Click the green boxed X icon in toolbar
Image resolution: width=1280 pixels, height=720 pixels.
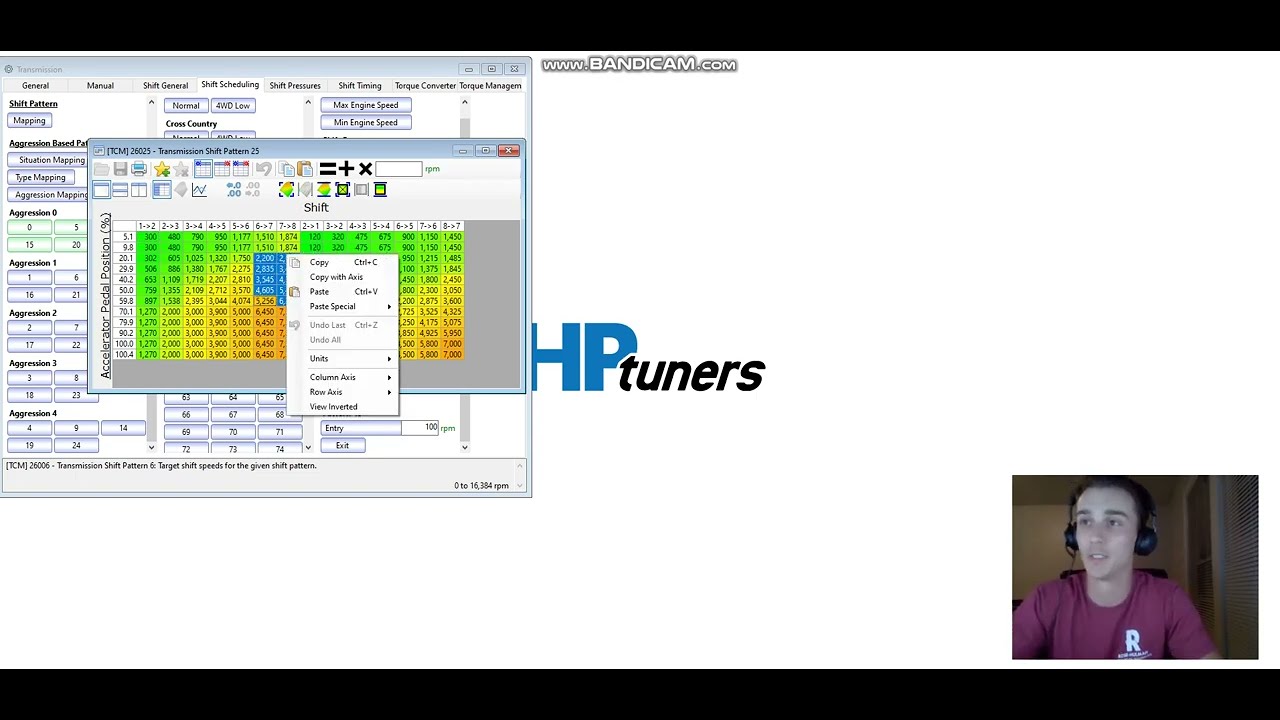tap(343, 190)
